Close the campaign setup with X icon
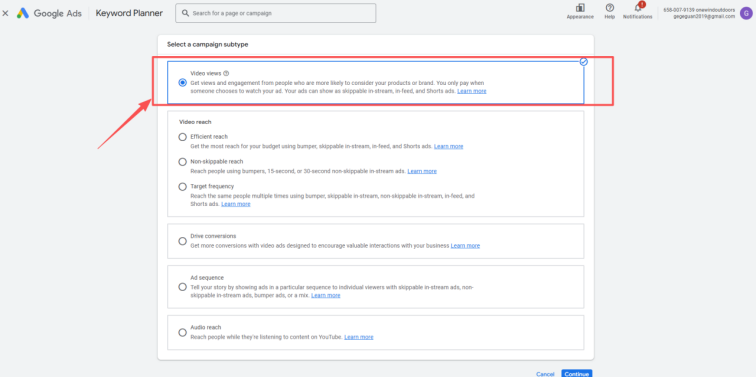756x378 pixels. pos(5,14)
